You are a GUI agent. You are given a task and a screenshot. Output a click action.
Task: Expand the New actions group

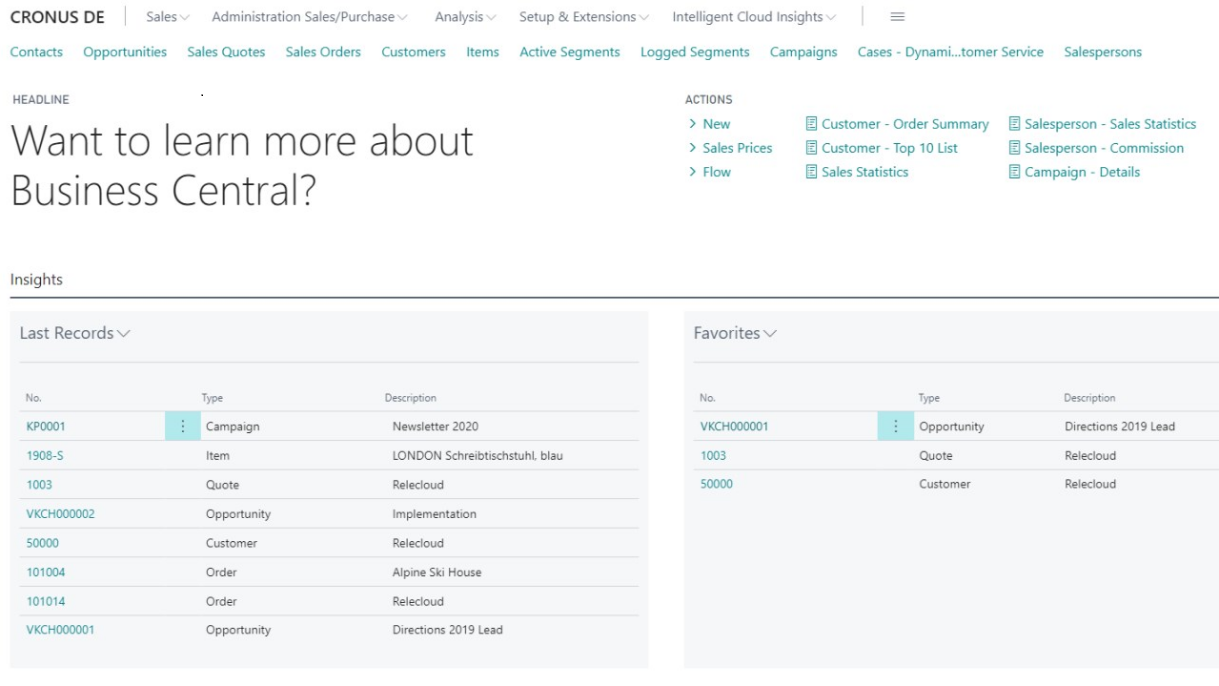(715, 124)
